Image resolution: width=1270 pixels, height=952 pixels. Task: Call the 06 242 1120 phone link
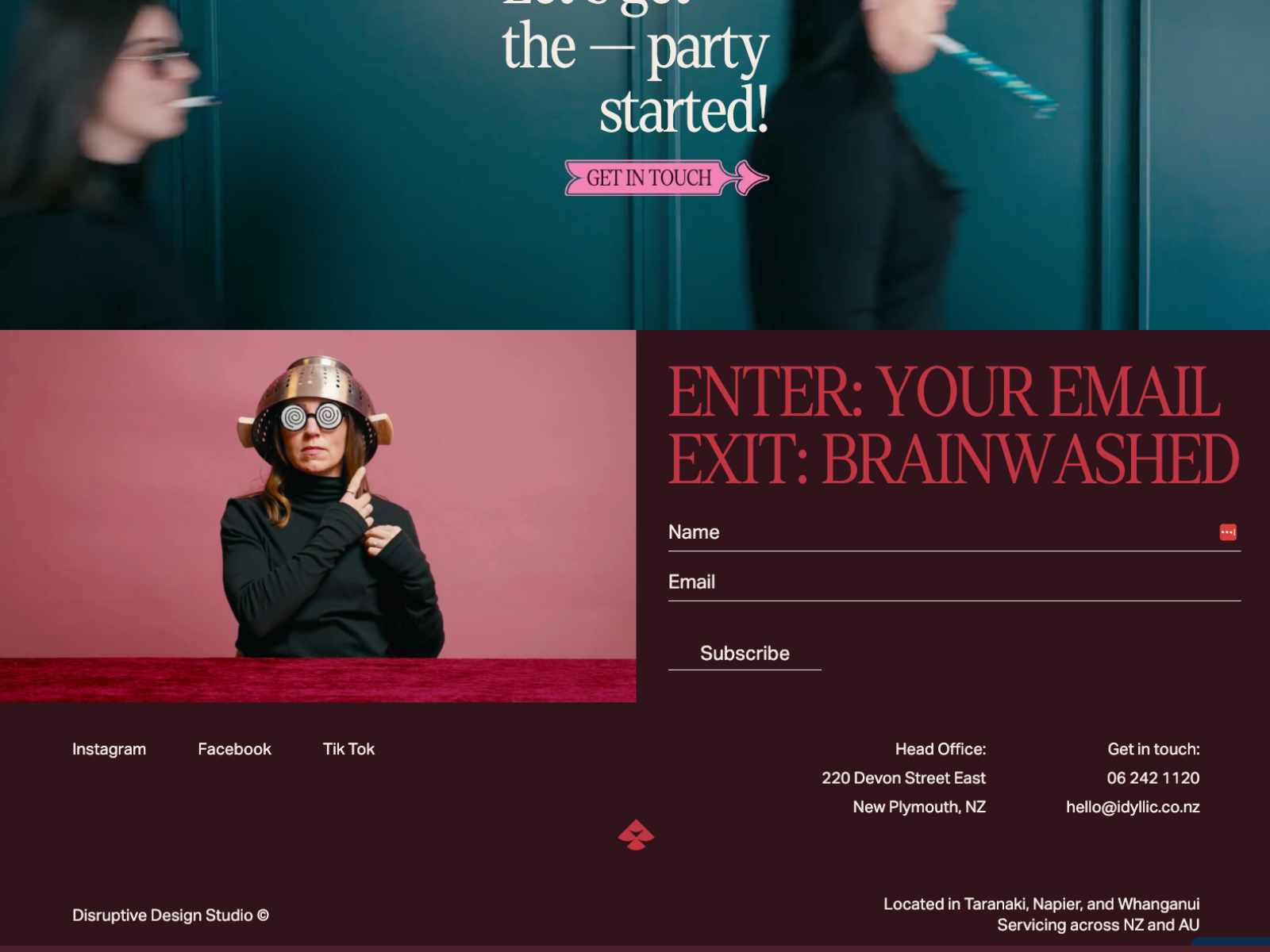point(1153,778)
